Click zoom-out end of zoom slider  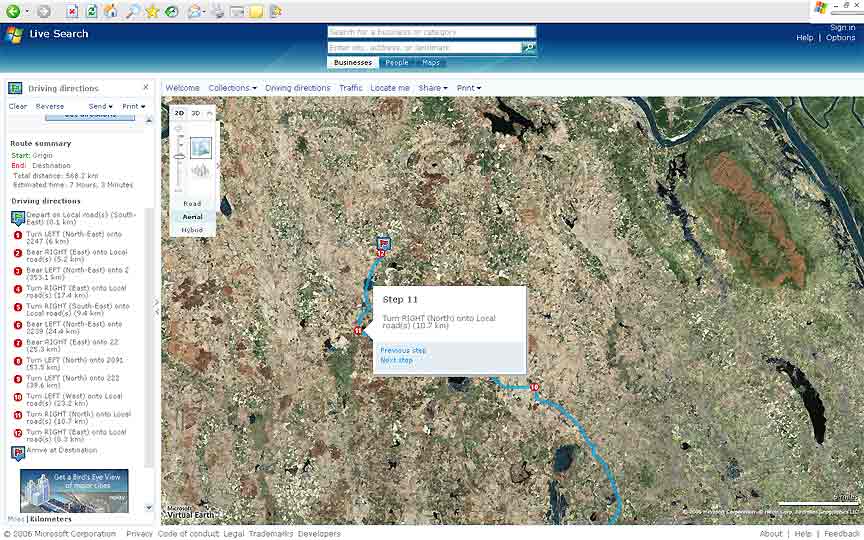pos(179,190)
